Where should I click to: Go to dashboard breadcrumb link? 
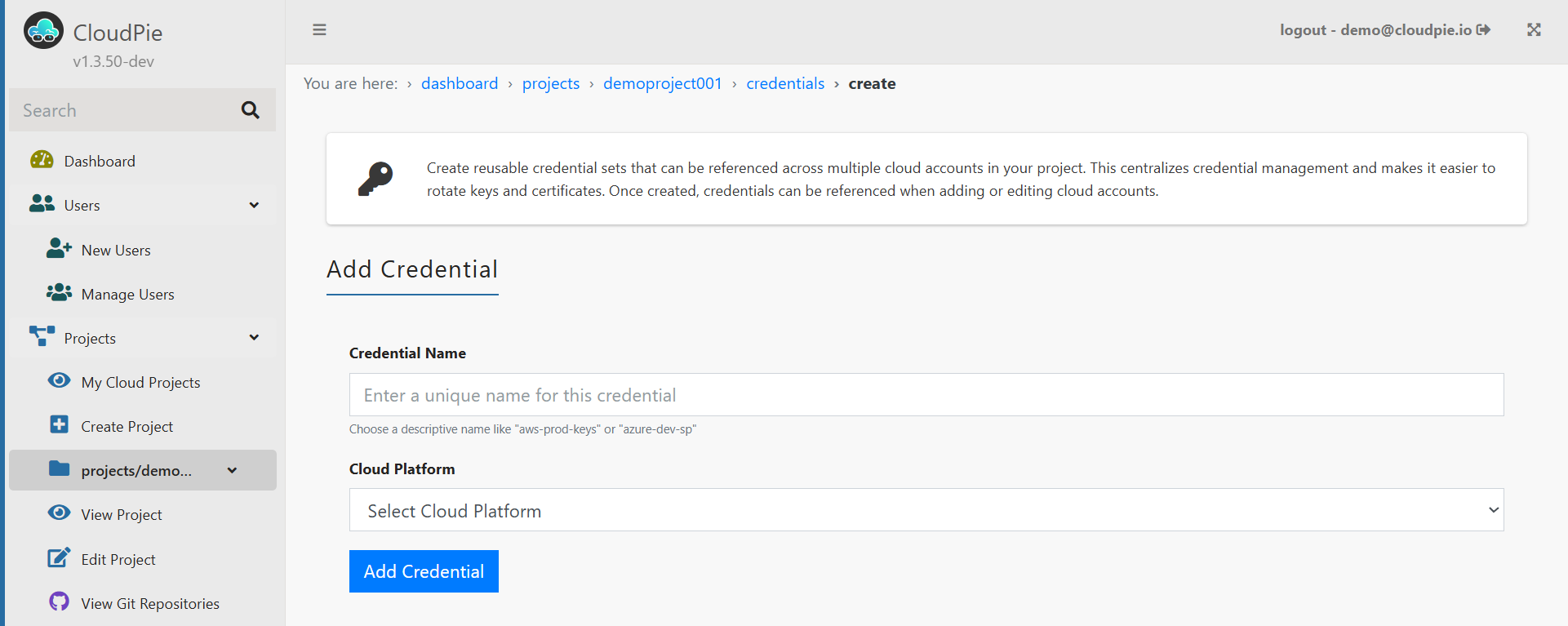tap(460, 83)
